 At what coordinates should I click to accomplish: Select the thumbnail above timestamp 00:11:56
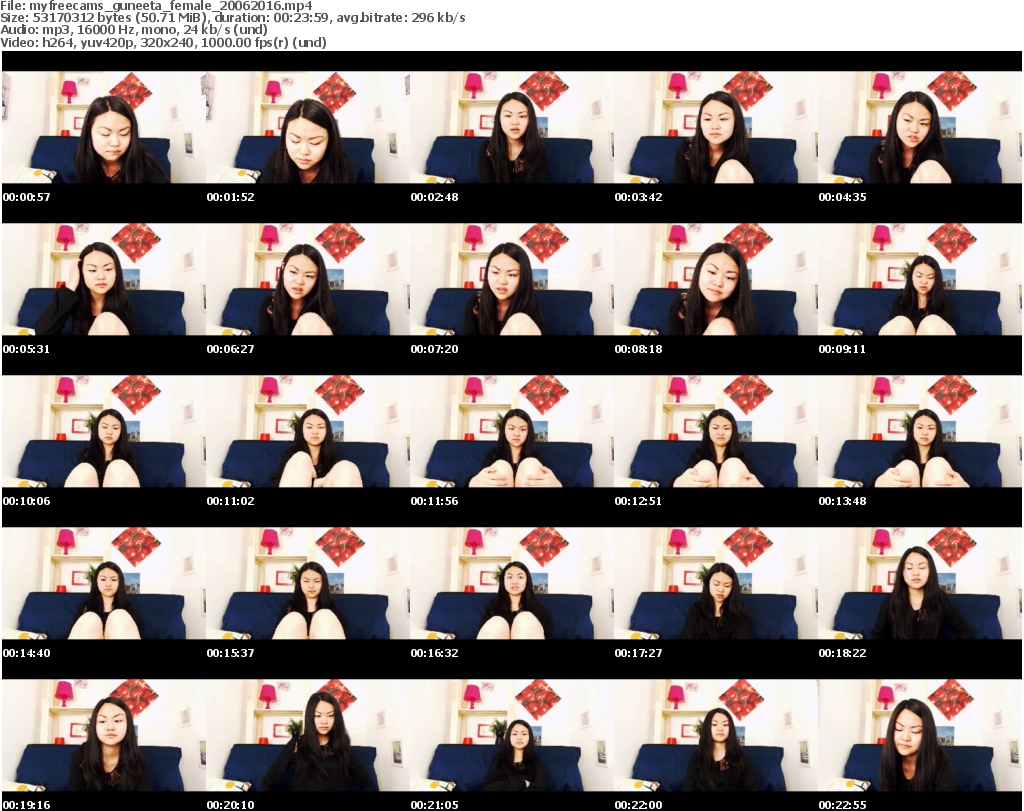[512, 432]
